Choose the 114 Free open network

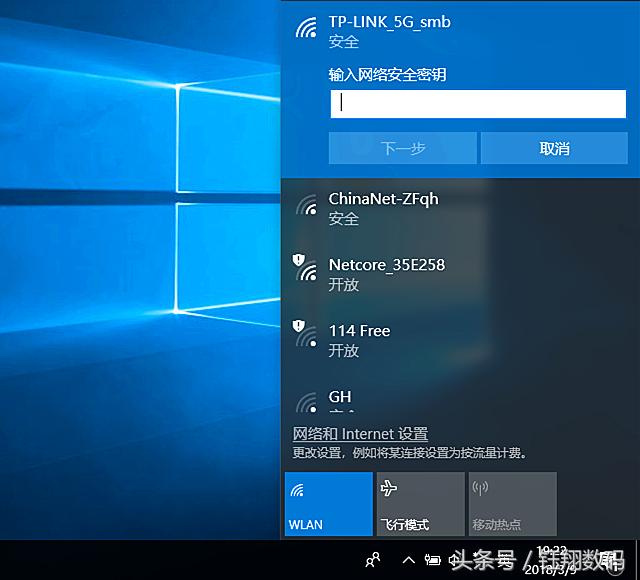(x=460, y=340)
